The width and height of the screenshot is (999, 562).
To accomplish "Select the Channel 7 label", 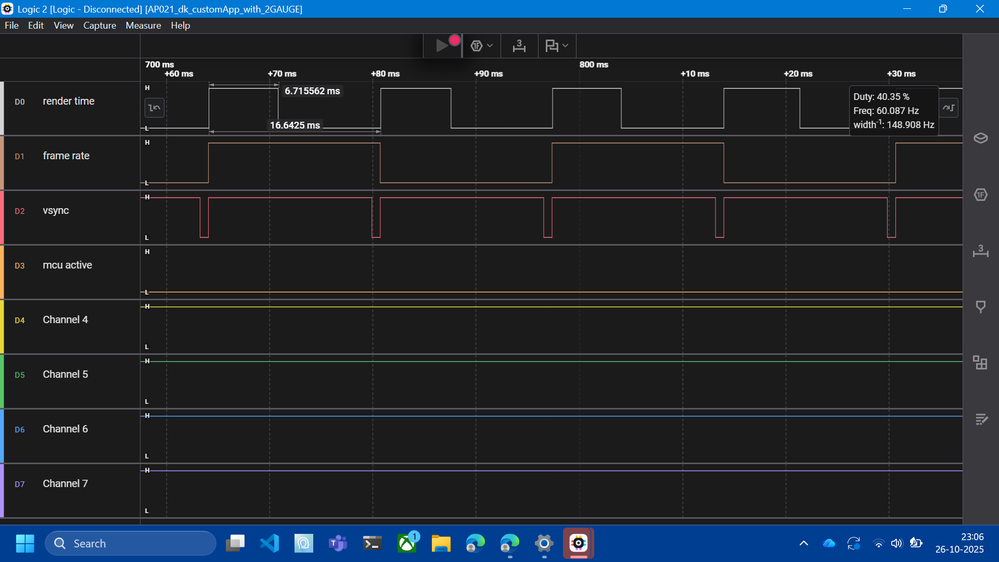I will pos(65,484).
